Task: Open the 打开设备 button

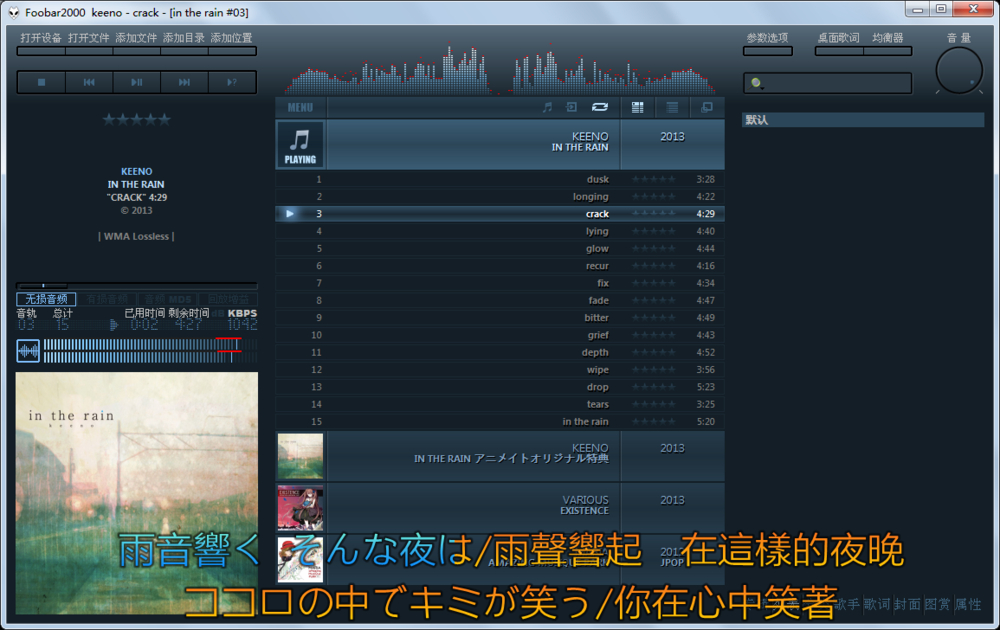Action: 41,38
